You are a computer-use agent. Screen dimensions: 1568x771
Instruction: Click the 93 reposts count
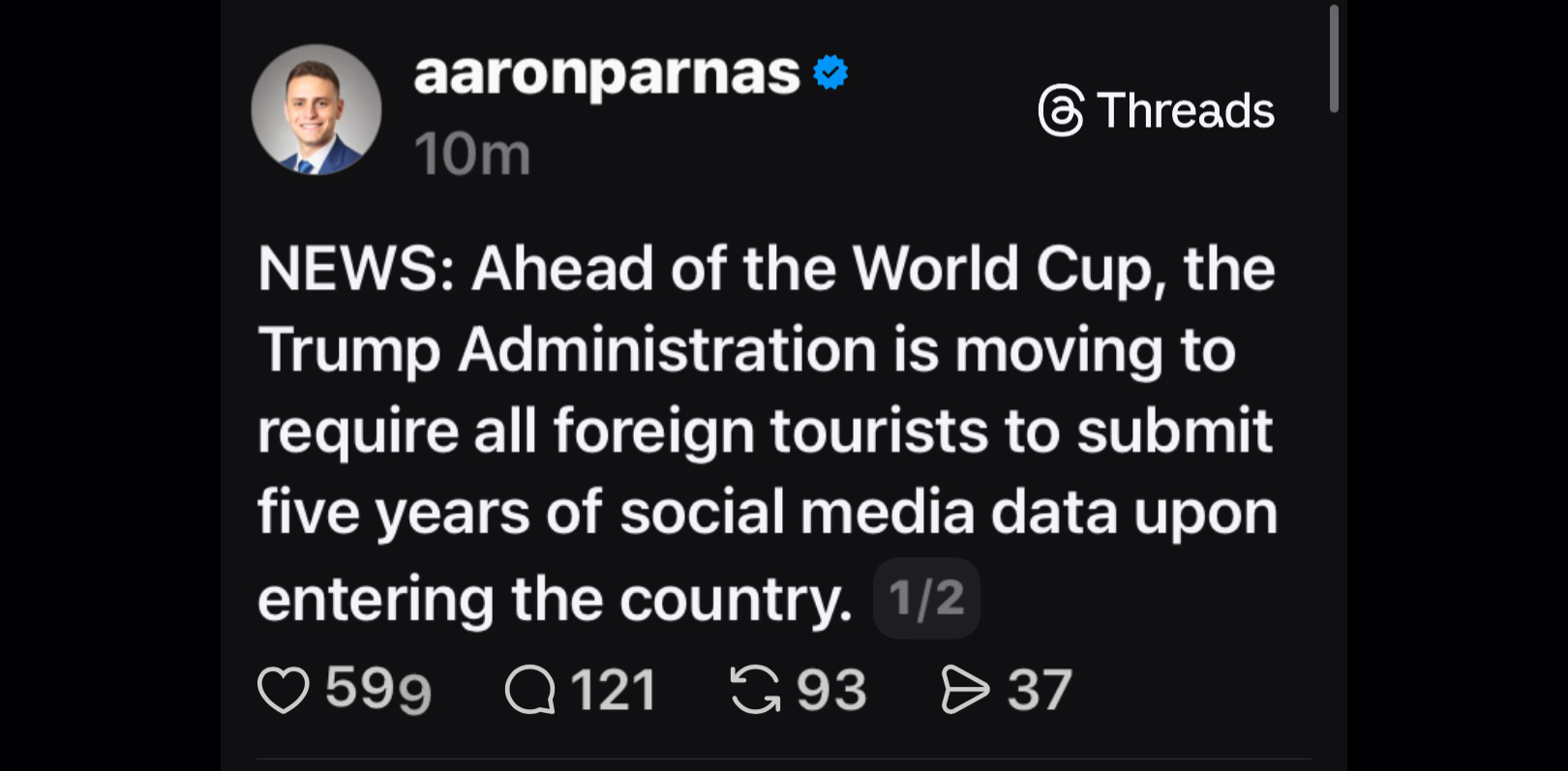[x=831, y=690]
